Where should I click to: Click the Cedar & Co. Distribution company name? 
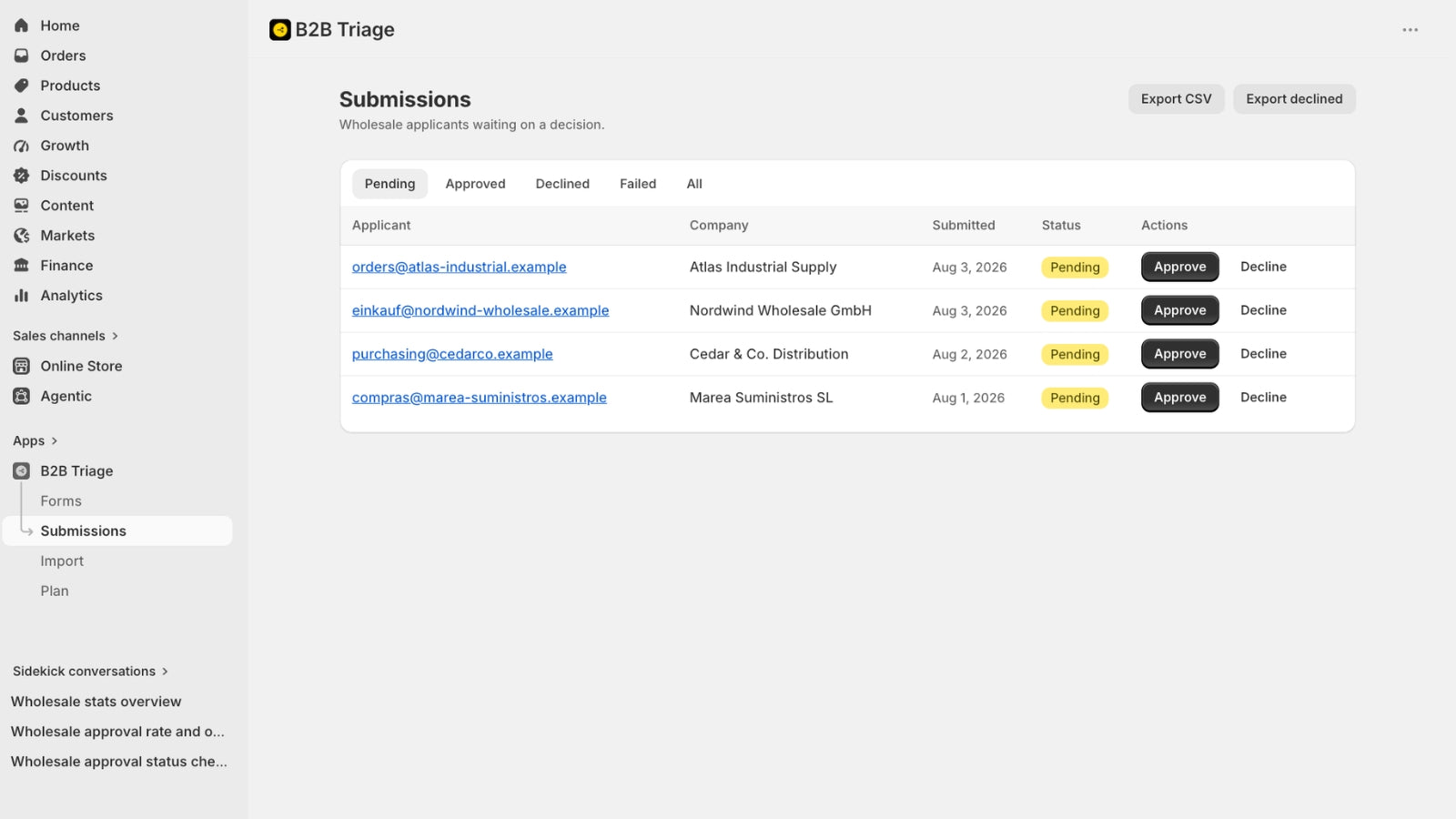click(x=769, y=354)
